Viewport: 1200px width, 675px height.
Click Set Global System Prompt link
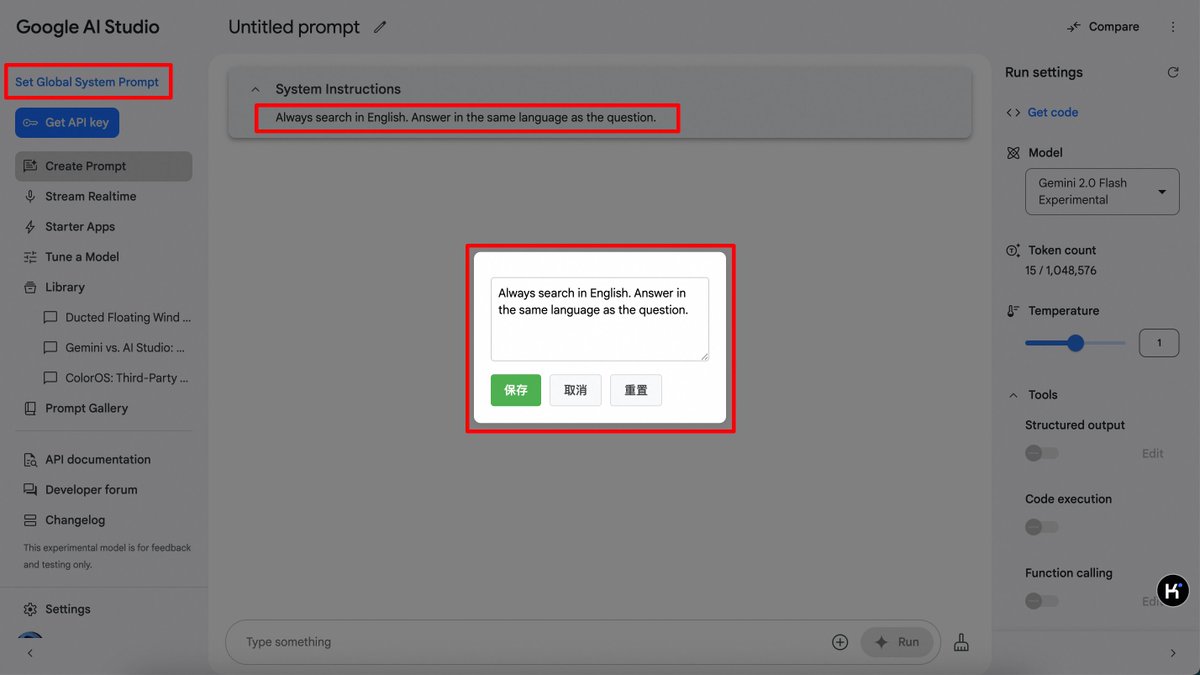click(87, 82)
